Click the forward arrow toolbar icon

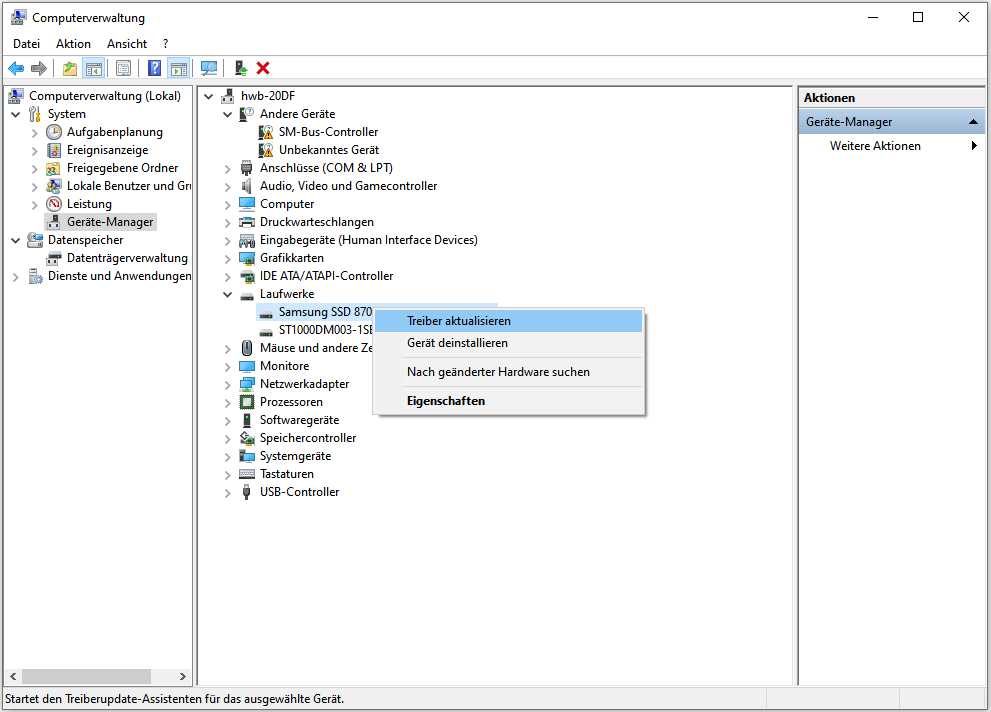tap(39, 68)
